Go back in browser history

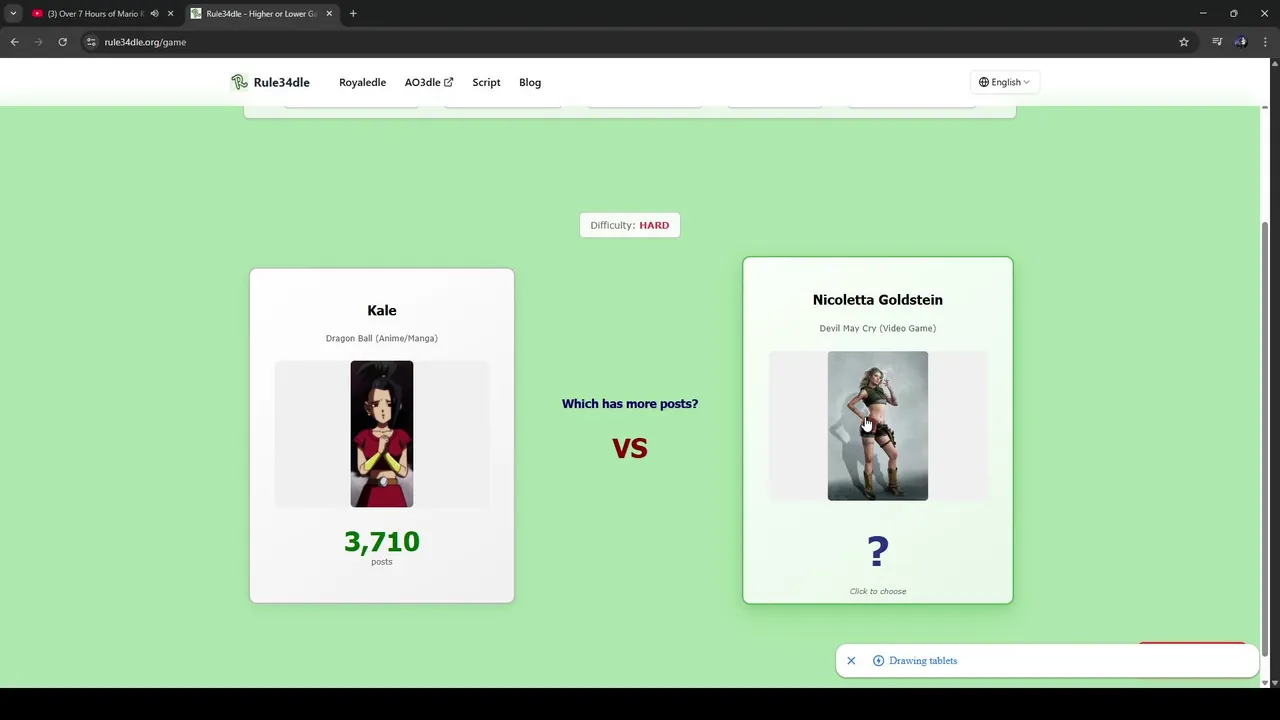click(14, 42)
